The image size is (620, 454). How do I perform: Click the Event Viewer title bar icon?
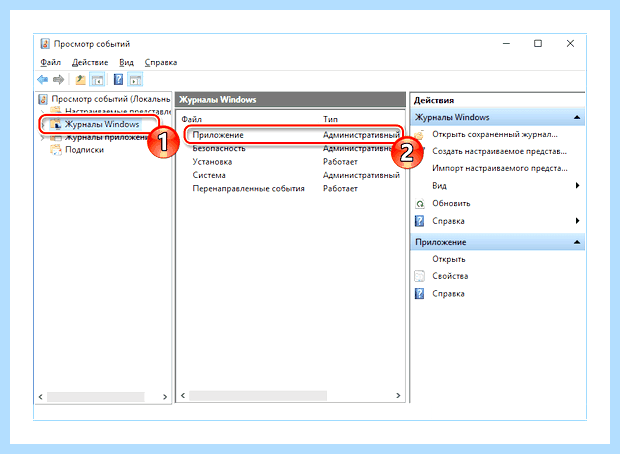(x=45, y=44)
